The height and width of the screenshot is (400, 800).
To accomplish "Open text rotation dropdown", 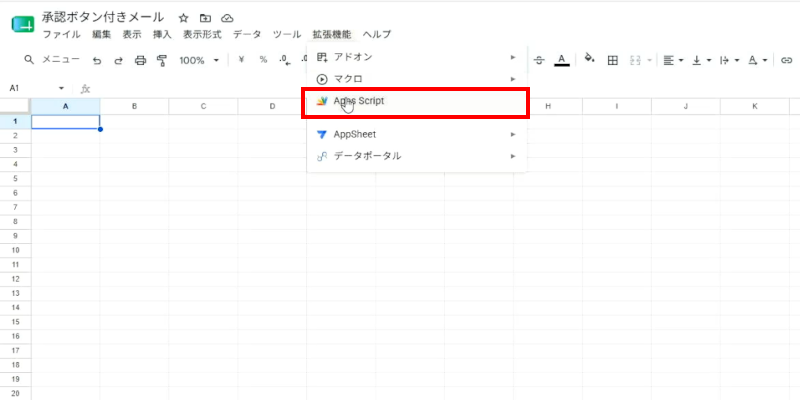I will [x=758, y=60].
